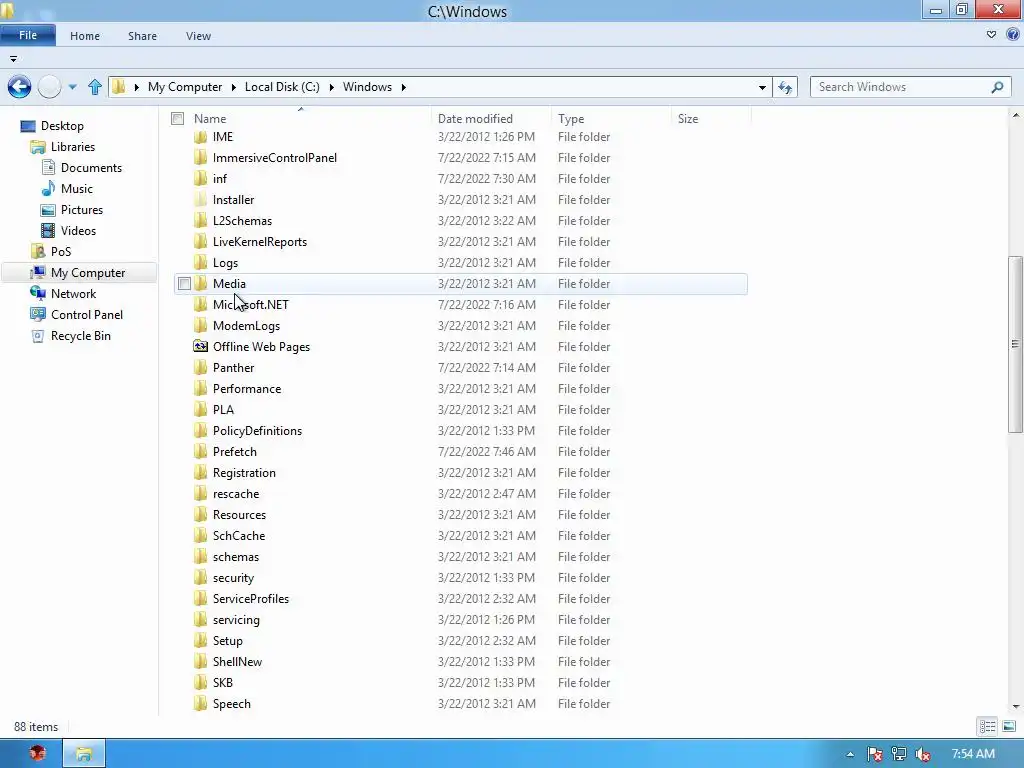The width and height of the screenshot is (1024, 768).
Task: Click the first pinned taskbar app icon
Action: (x=38, y=754)
